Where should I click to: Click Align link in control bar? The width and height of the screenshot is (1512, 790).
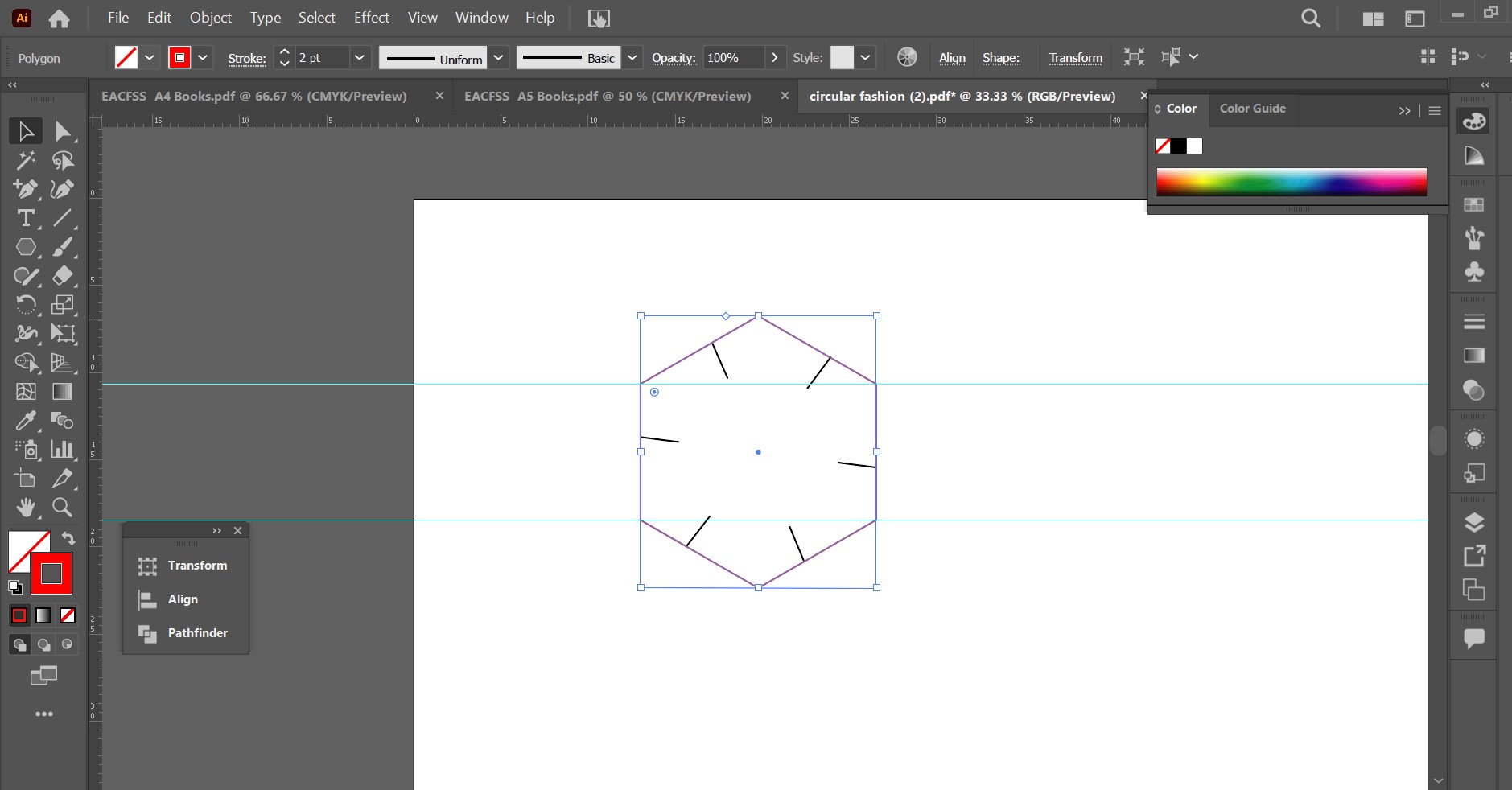[952, 58]
